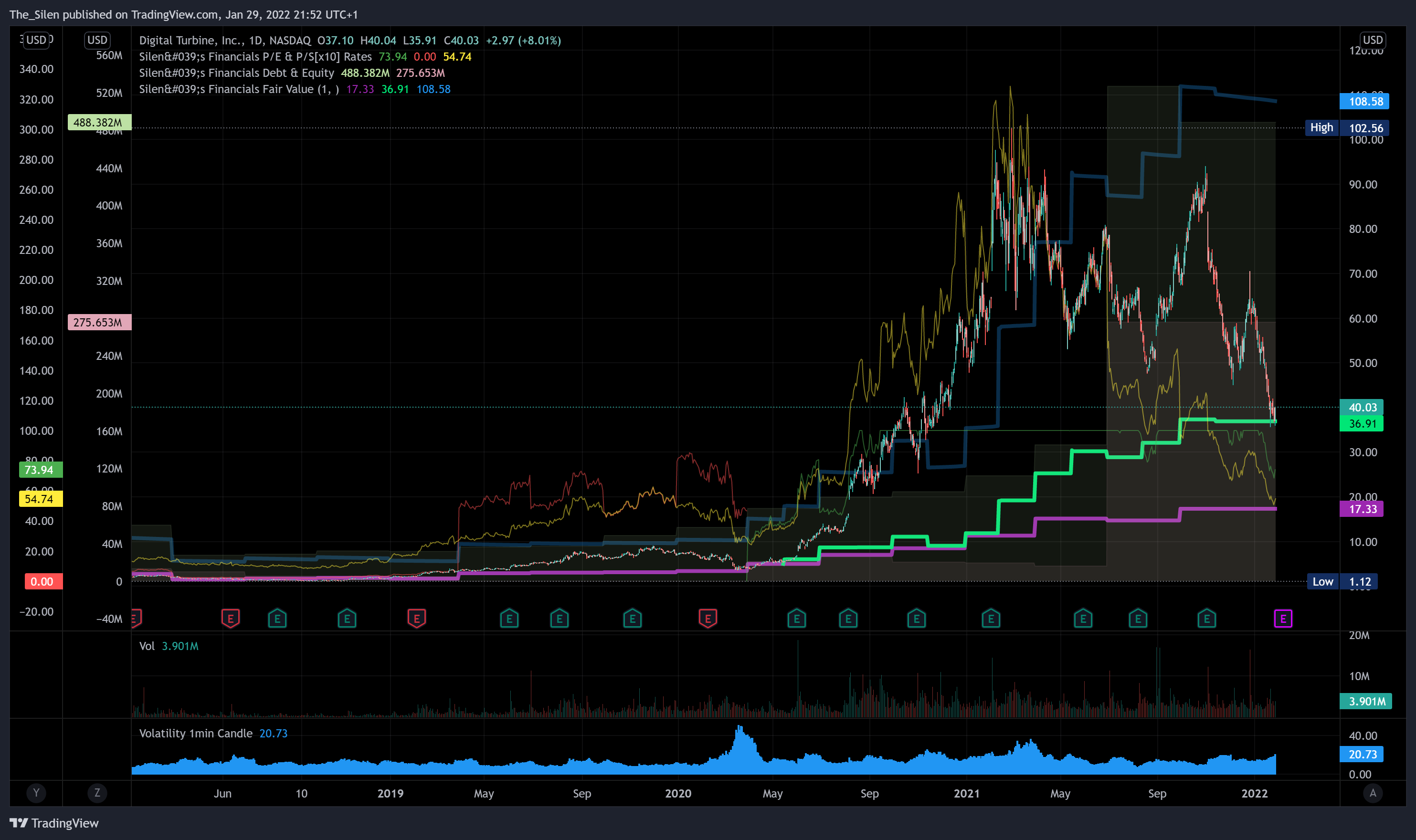Click the 2019 label on time axis

click(391, 793)
